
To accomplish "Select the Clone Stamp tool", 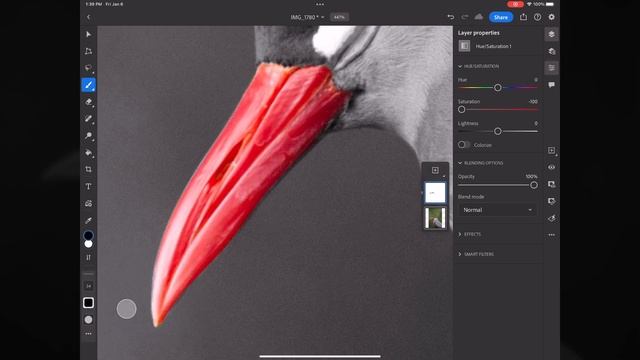I will tap(89, 136).
